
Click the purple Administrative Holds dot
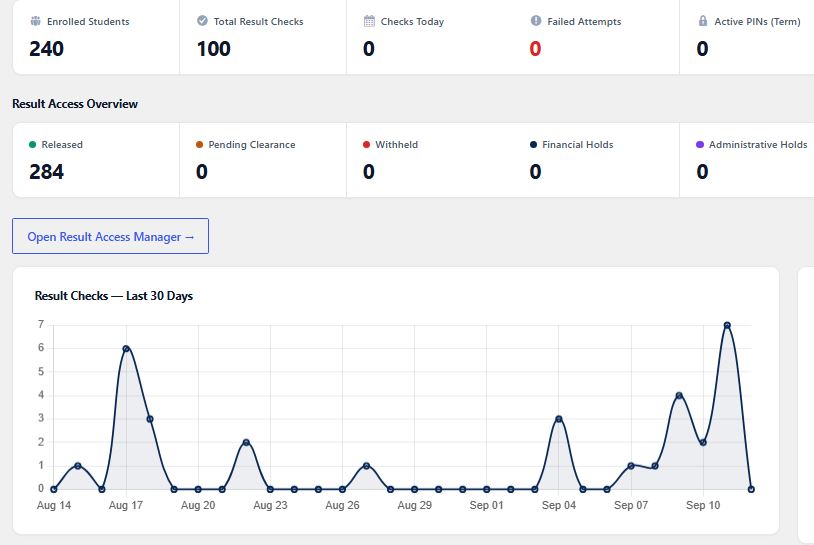click(700, 144)
